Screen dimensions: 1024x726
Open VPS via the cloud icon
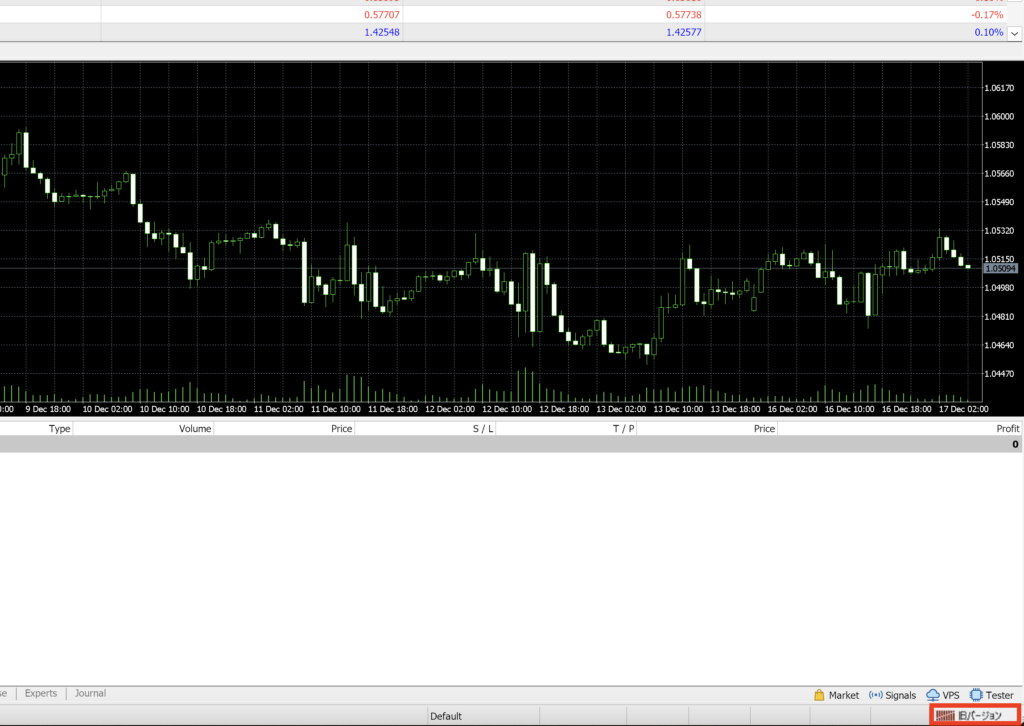pos(933,695)
